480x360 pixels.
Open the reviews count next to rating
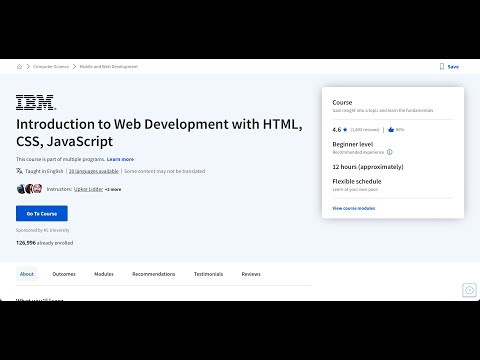365,130
